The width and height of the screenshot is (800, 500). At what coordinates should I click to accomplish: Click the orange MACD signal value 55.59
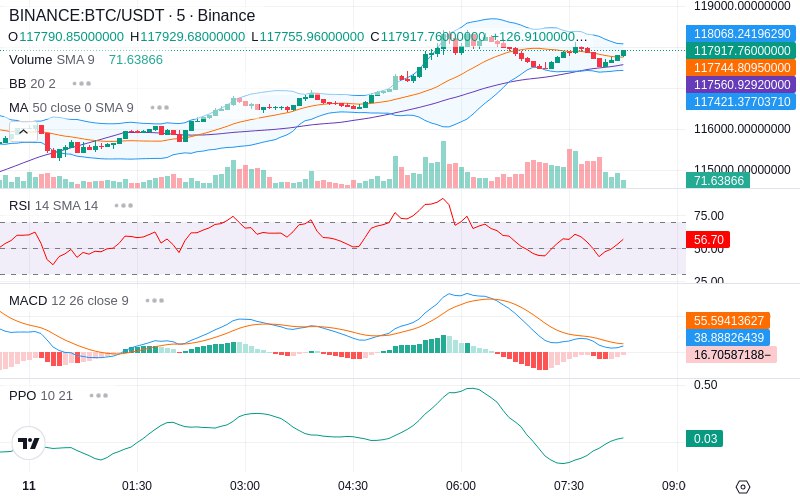pyautogui.click(x=728, y=320)
